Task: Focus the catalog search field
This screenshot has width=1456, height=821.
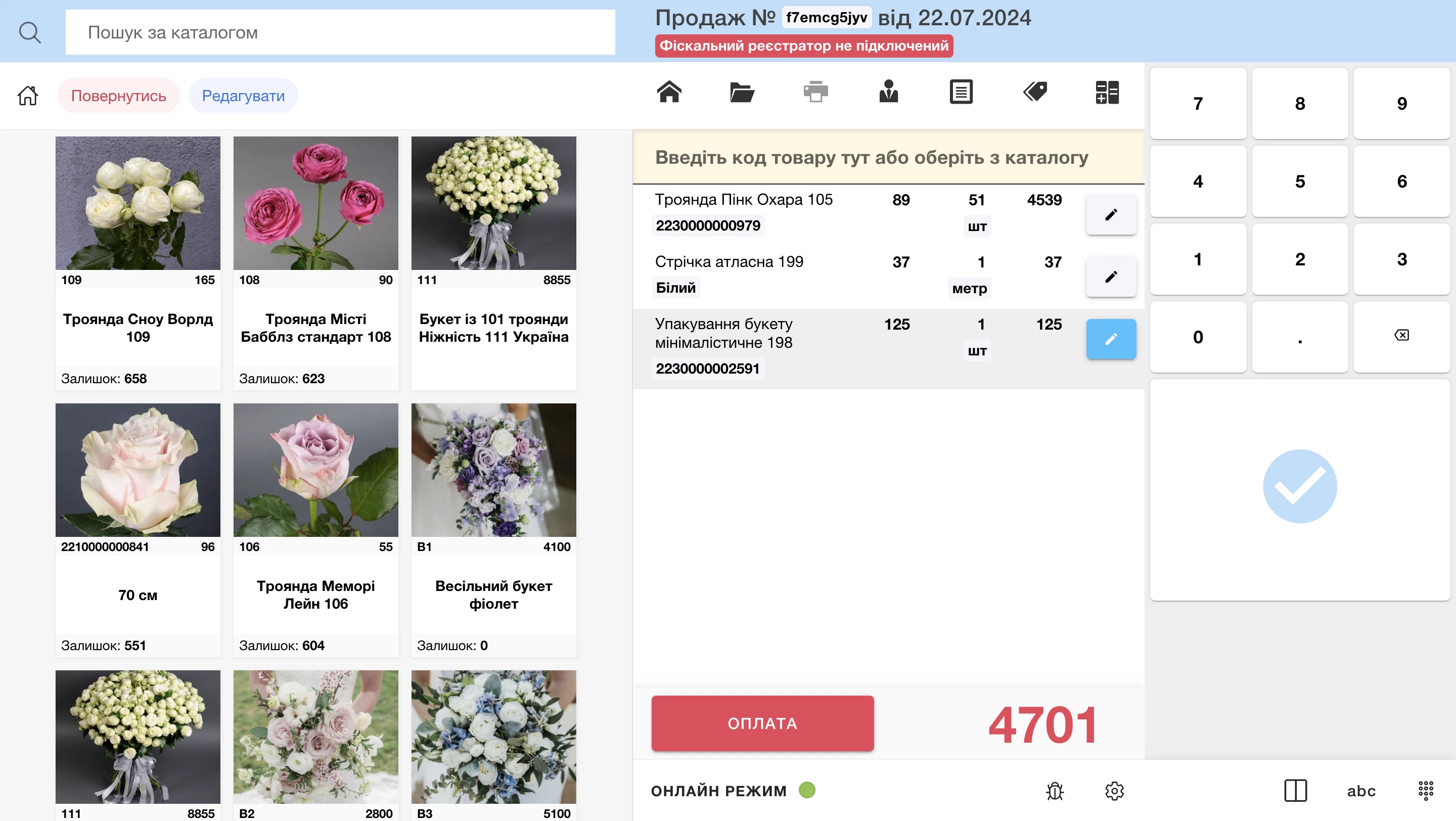Action: 340,32
